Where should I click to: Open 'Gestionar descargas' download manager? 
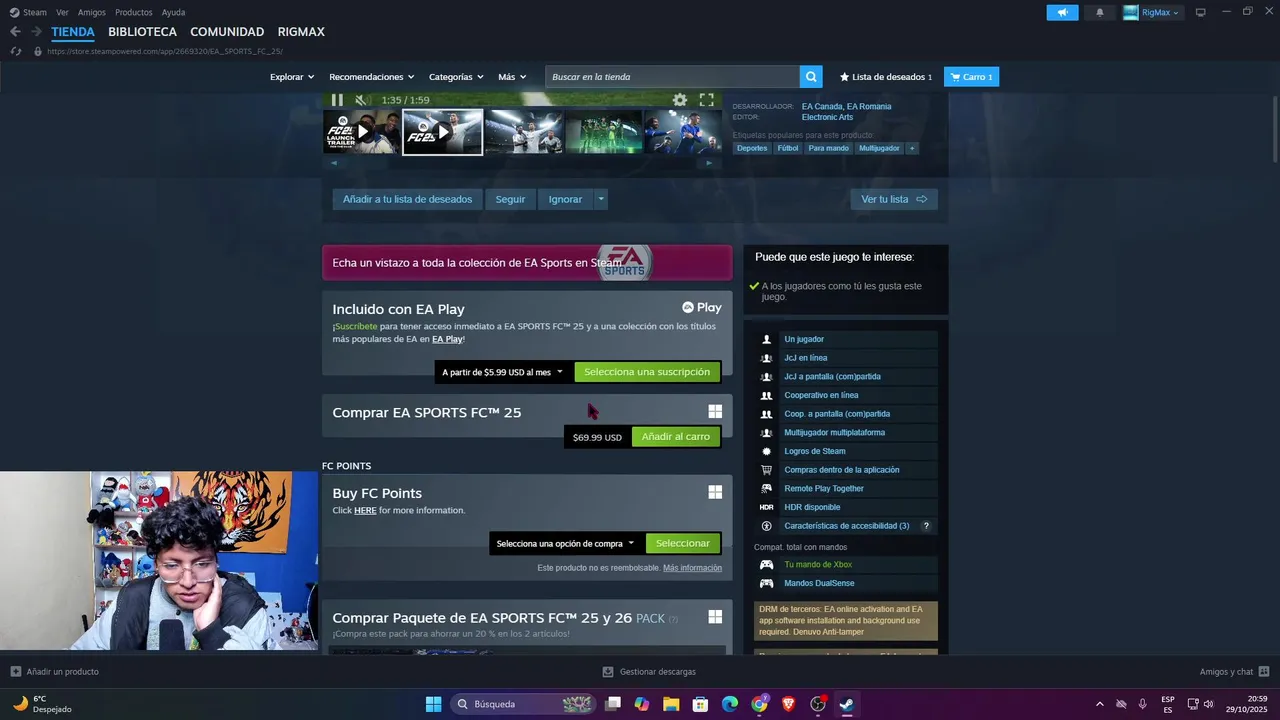coord(649,672)
